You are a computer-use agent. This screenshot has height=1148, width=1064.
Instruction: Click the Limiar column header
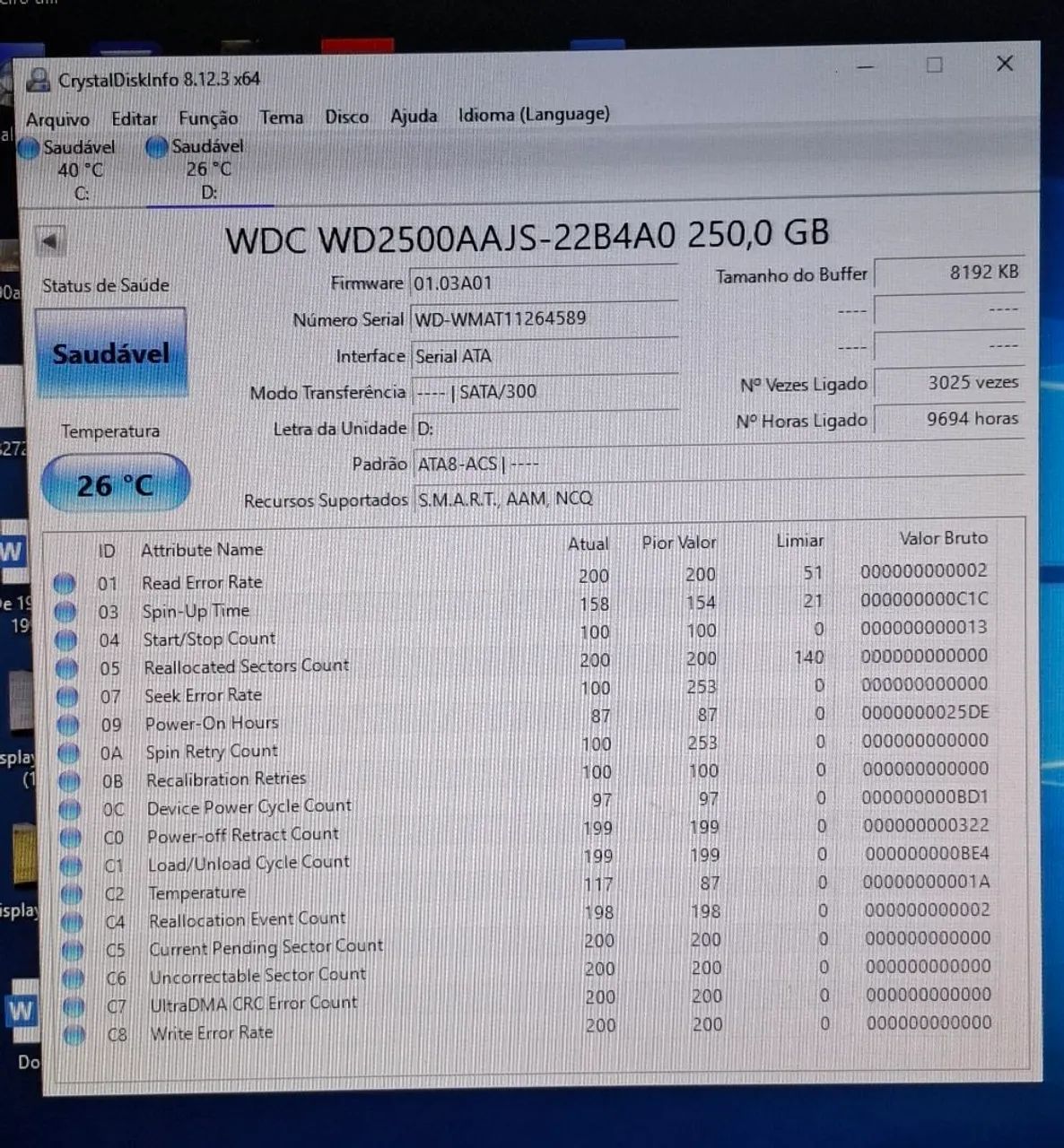pyautogui.click(x=799, y=541)
